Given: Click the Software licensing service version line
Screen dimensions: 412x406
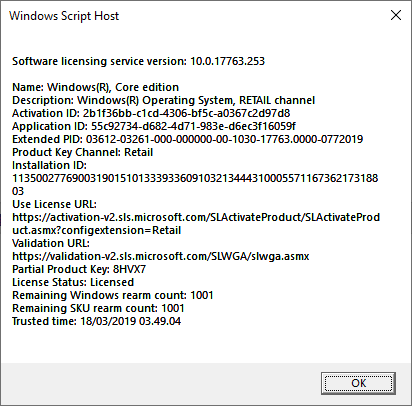Looking at the screenshot, I should (x=138, y=61).
